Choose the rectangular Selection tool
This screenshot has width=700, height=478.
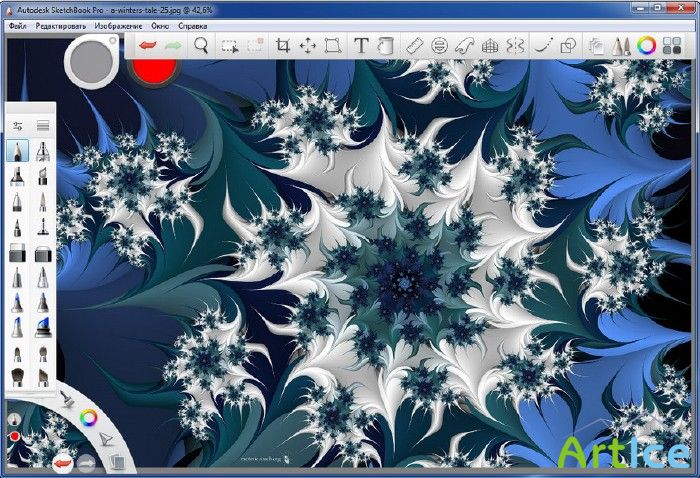[x=229, y=46]
